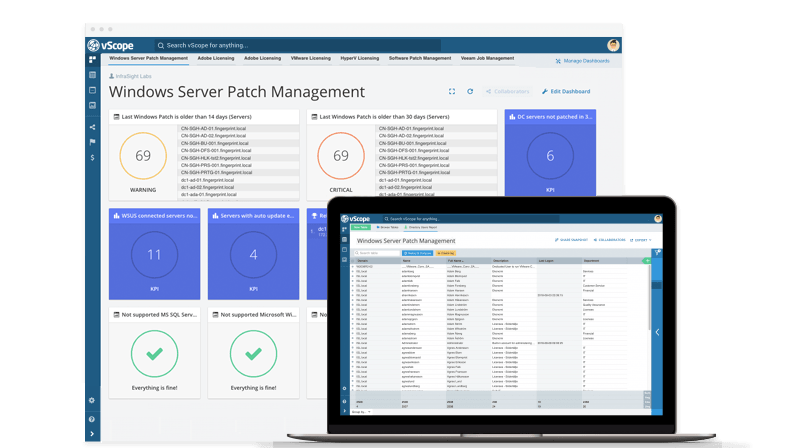The image size is (800, 448).
Task: Refresh the dashboard with the reload icon
Action: (x=470, y=91)
